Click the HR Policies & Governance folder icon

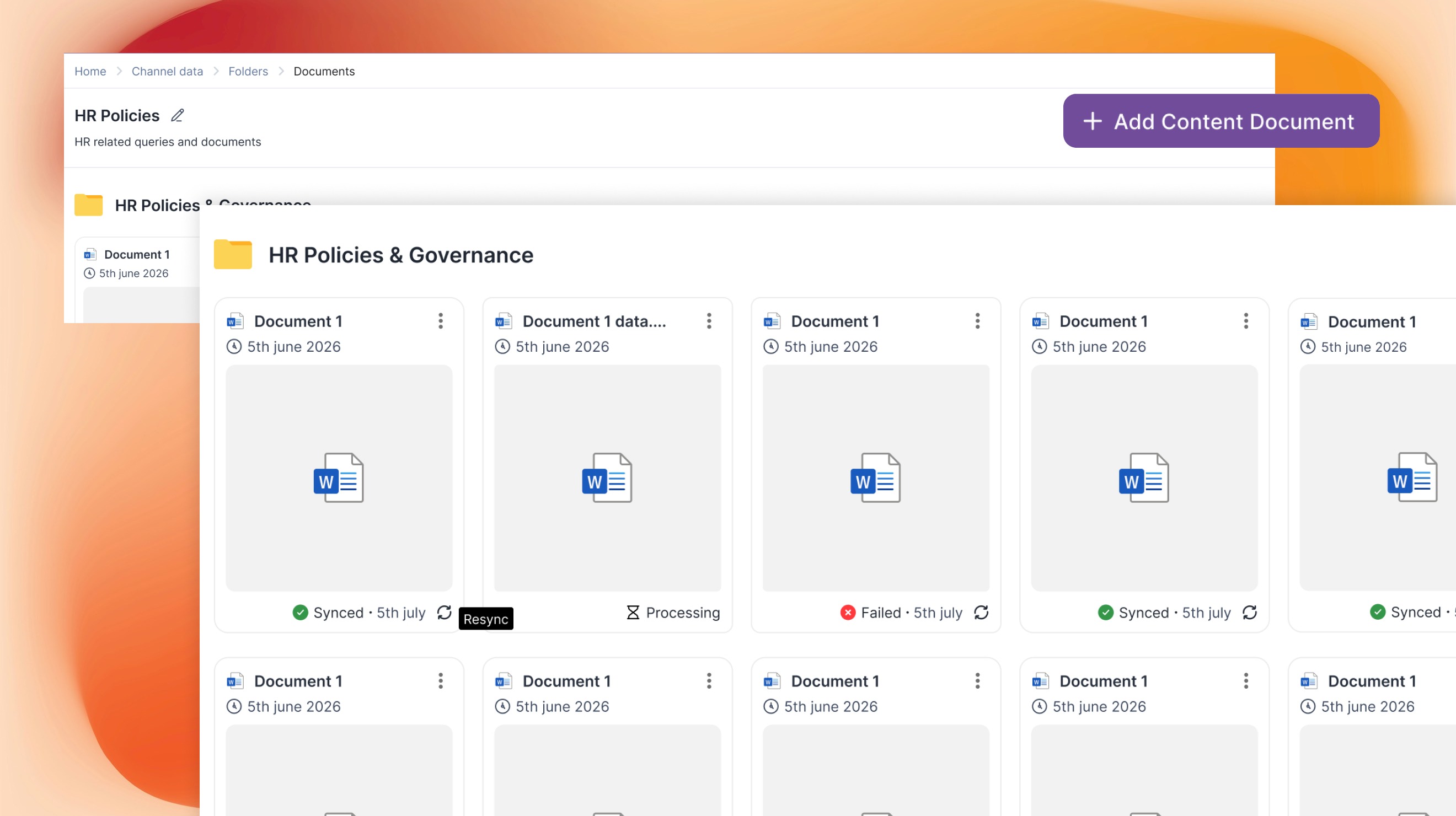(x=233, y=254)
